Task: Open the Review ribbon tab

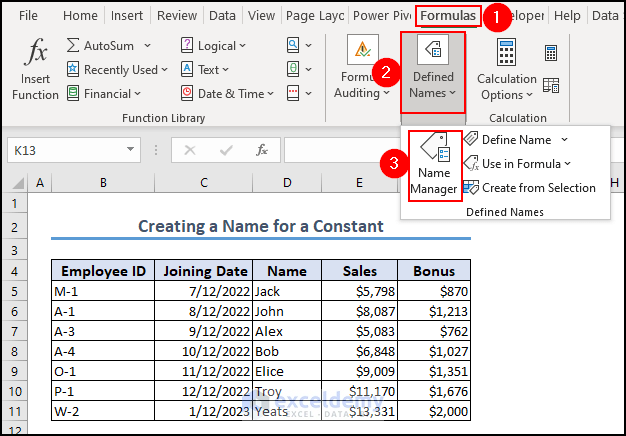Action: [x=177, y=16]
